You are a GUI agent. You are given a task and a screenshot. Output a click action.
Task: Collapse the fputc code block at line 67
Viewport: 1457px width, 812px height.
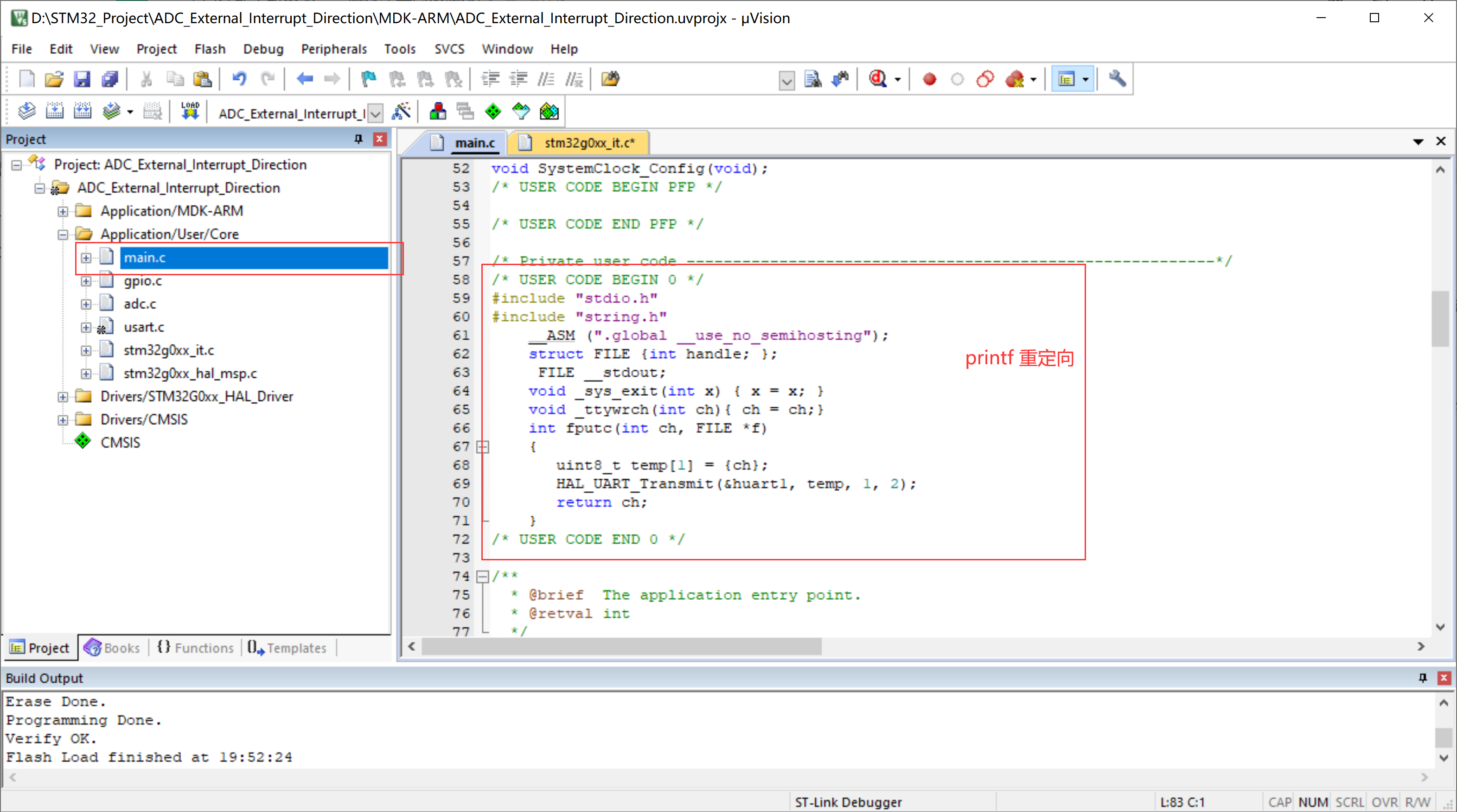(x=482, y=447)
